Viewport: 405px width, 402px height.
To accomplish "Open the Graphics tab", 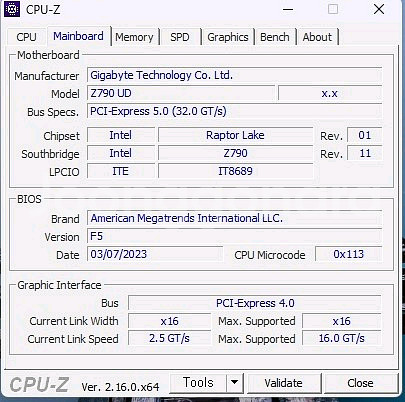I will click(228, 37).
